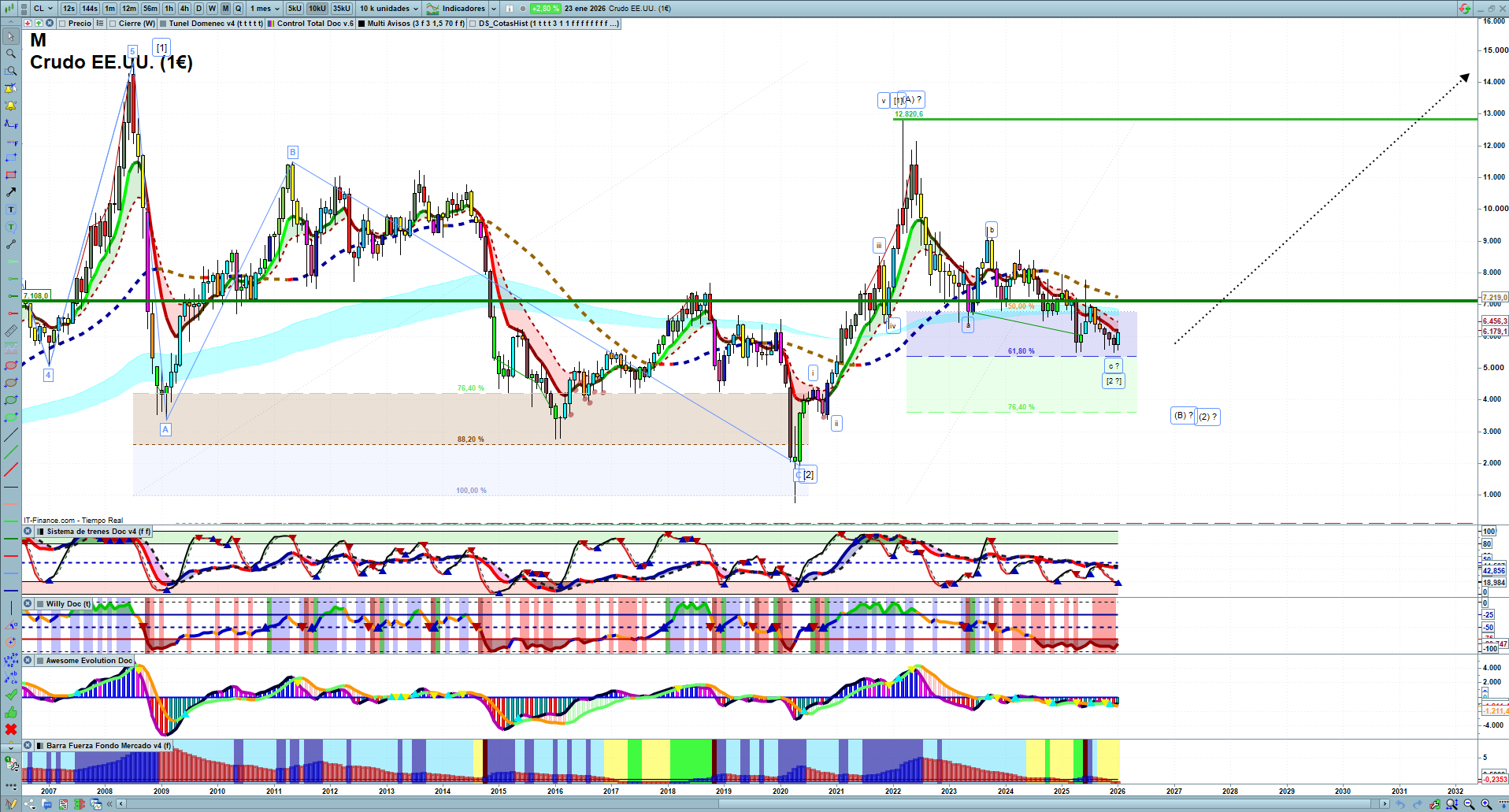This screenshot has height=812, width=1509.
Task: Select the magnifier zoom tool
Action: (11, 54)
